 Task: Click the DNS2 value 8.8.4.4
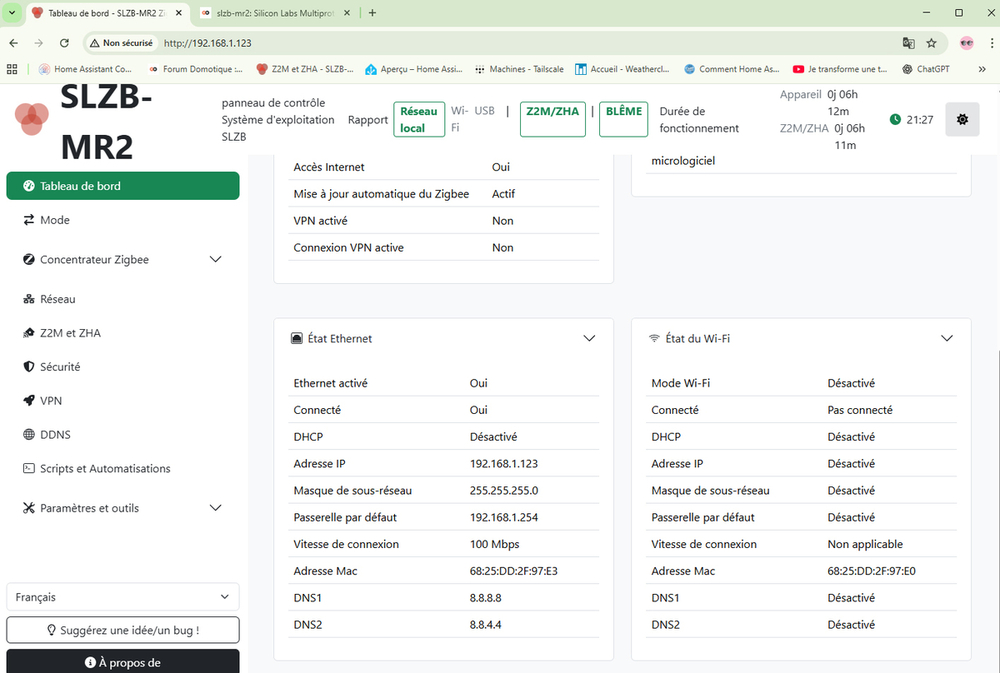tap(486, 625)
